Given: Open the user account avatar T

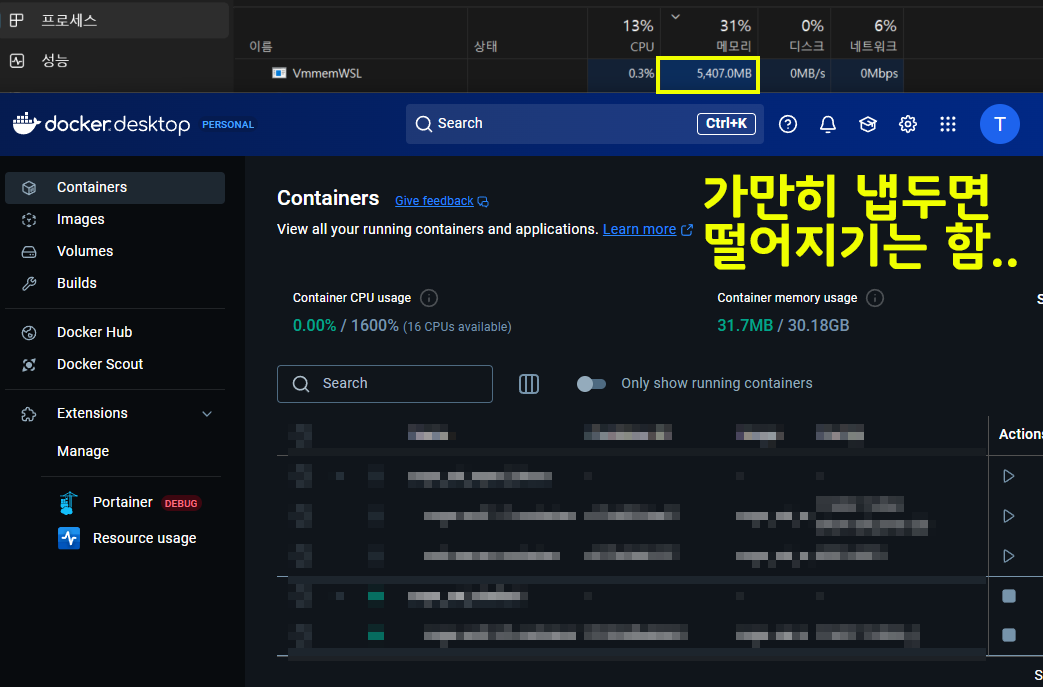Looking at the screenshot, I should (x=999, y=124).
